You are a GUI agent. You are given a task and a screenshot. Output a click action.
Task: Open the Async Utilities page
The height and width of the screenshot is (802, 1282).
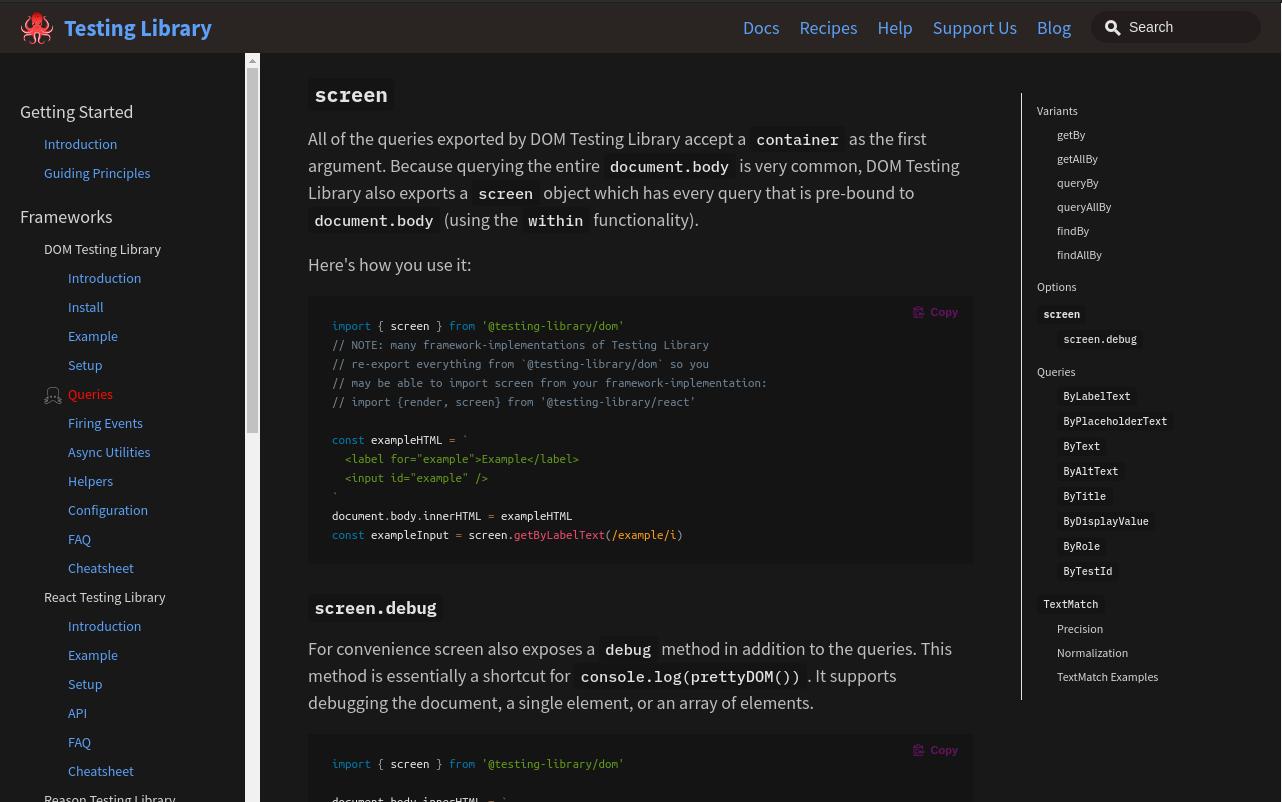click(109, 452)
